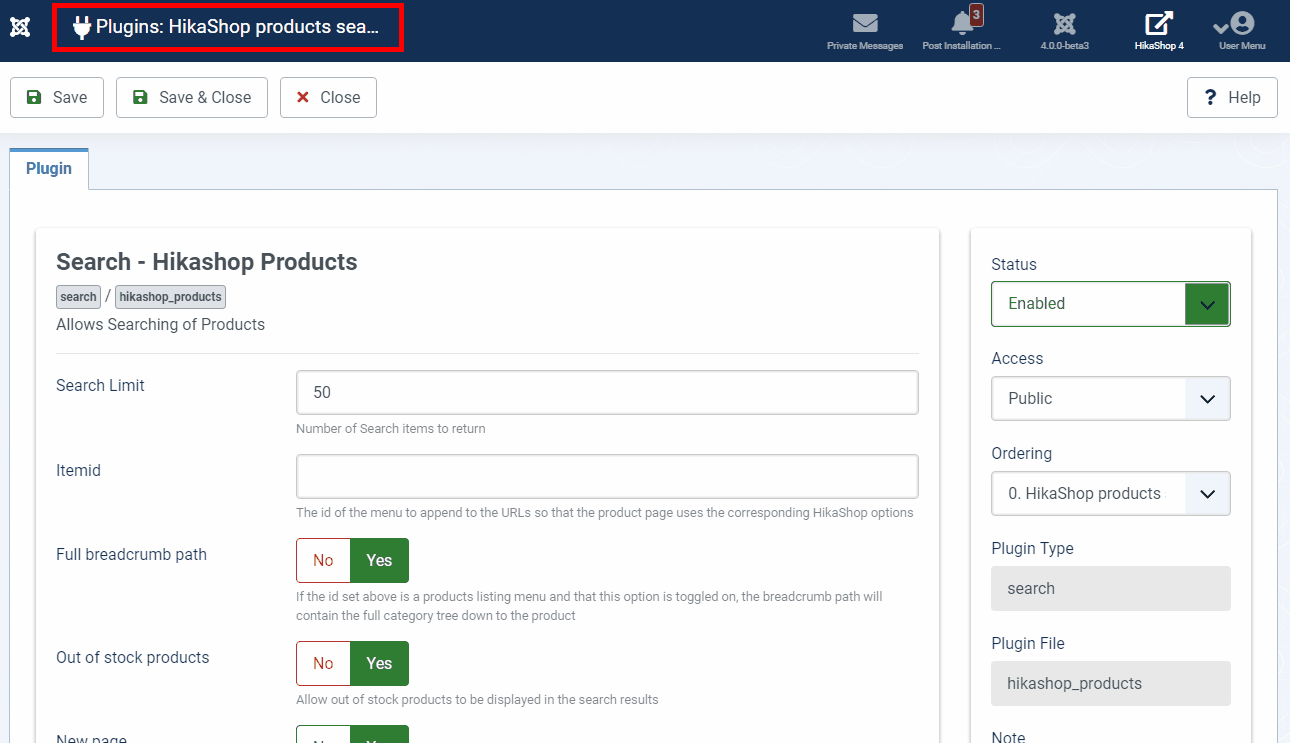Select the Plugin tab
1290x743 pixels.
tap(49, 168)
